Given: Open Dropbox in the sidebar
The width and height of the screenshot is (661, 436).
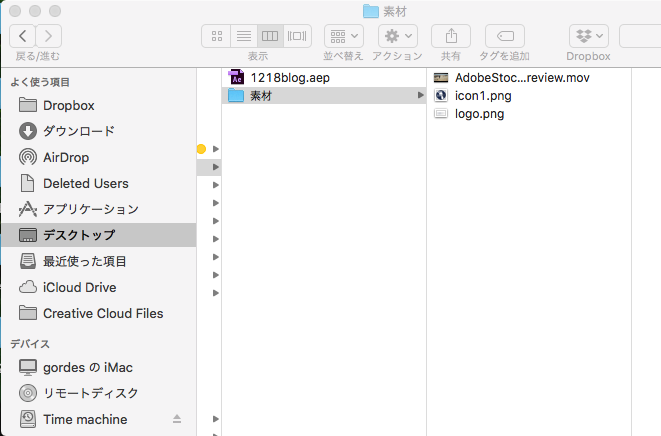Looking at the screenshot, I should coord(99,105).
